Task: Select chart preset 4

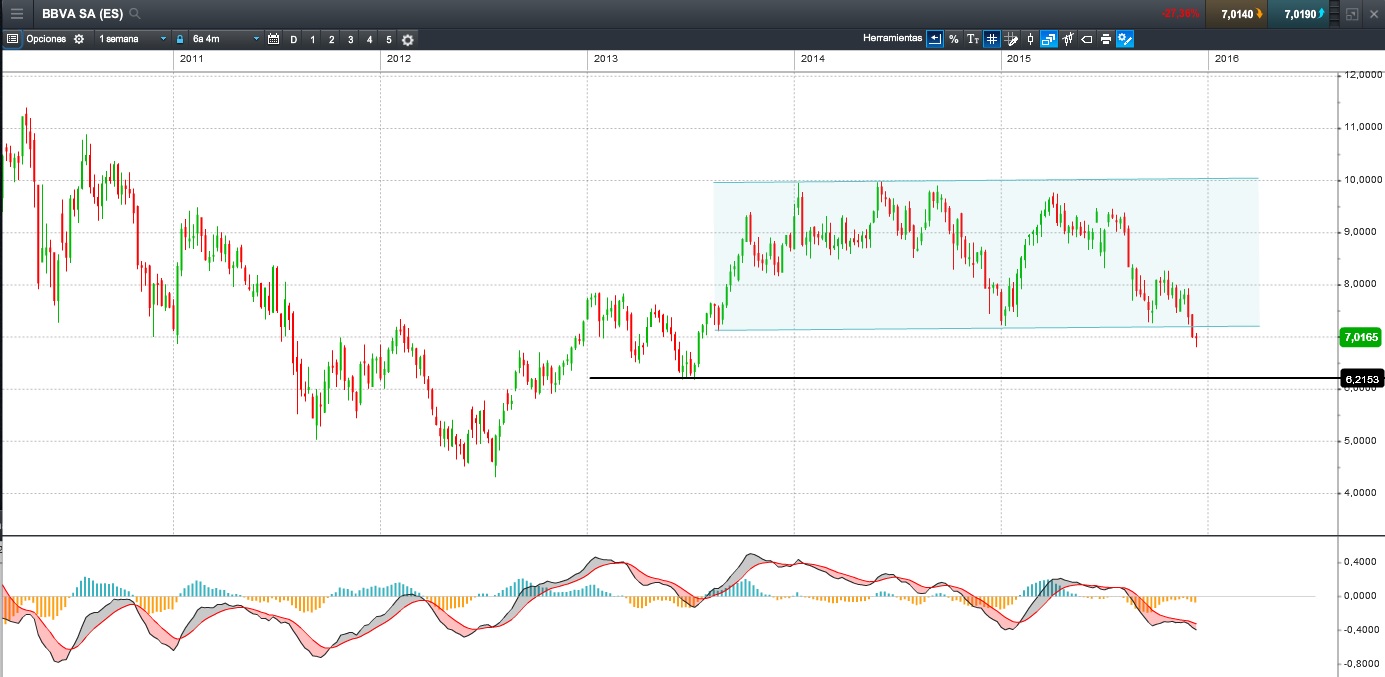Action: tap(369, 39)
